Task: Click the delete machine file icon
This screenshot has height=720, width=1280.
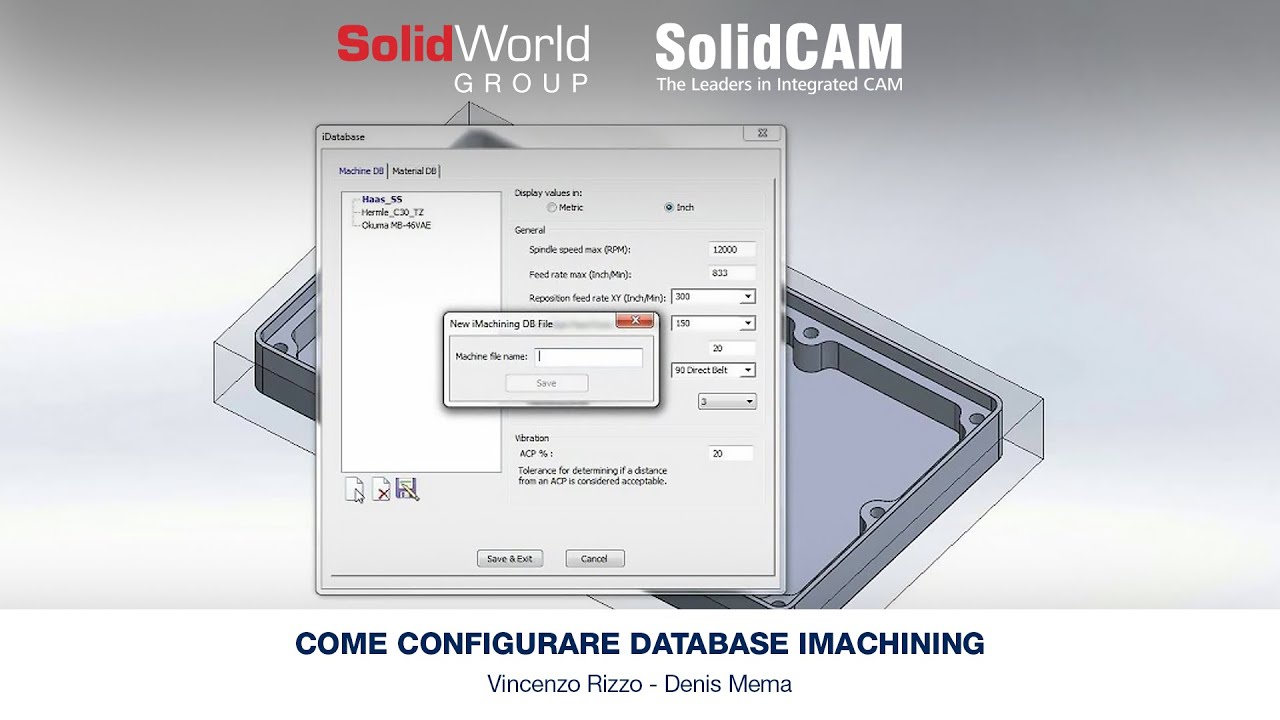Action: click(381, 489)
